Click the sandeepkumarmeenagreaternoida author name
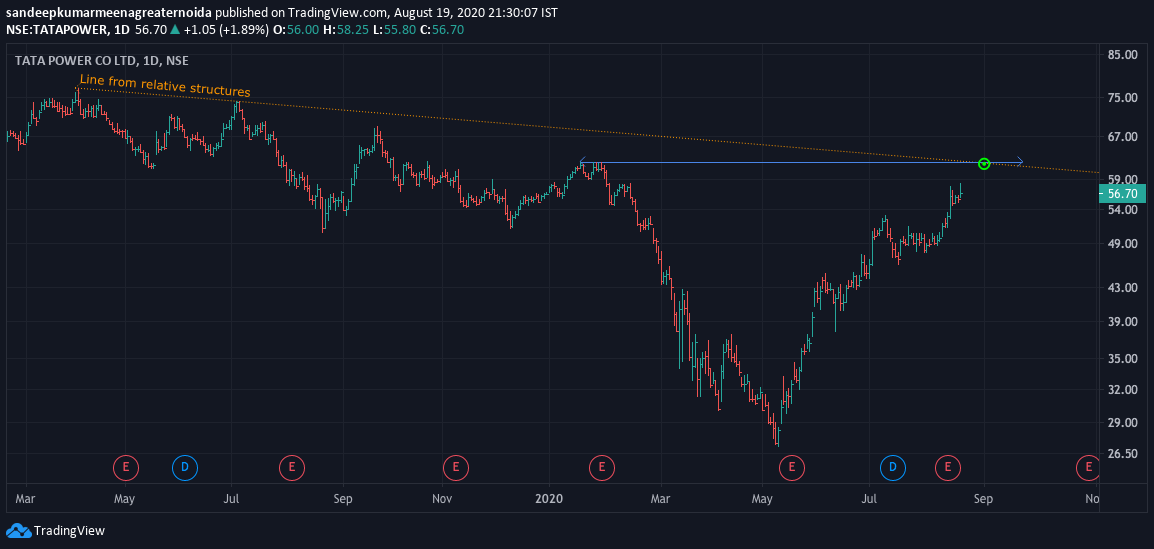 pyautogui.click(x=110, y=13)
